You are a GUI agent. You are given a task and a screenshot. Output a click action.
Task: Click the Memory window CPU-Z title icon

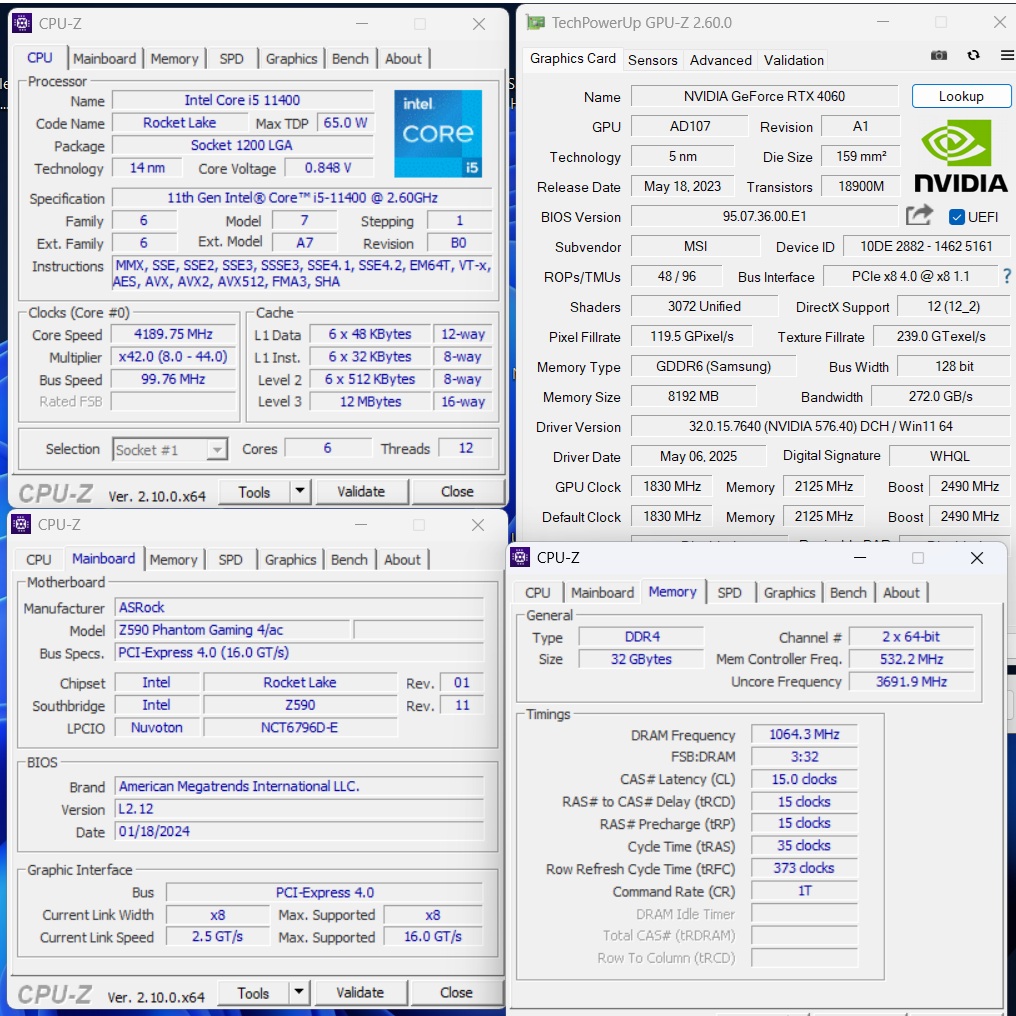[520, 557]
